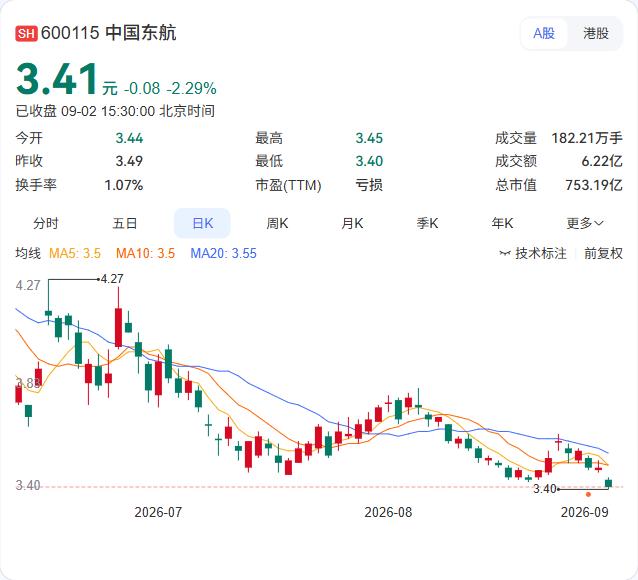Click the 4.27 high price annotation

(x=112, y=279)
